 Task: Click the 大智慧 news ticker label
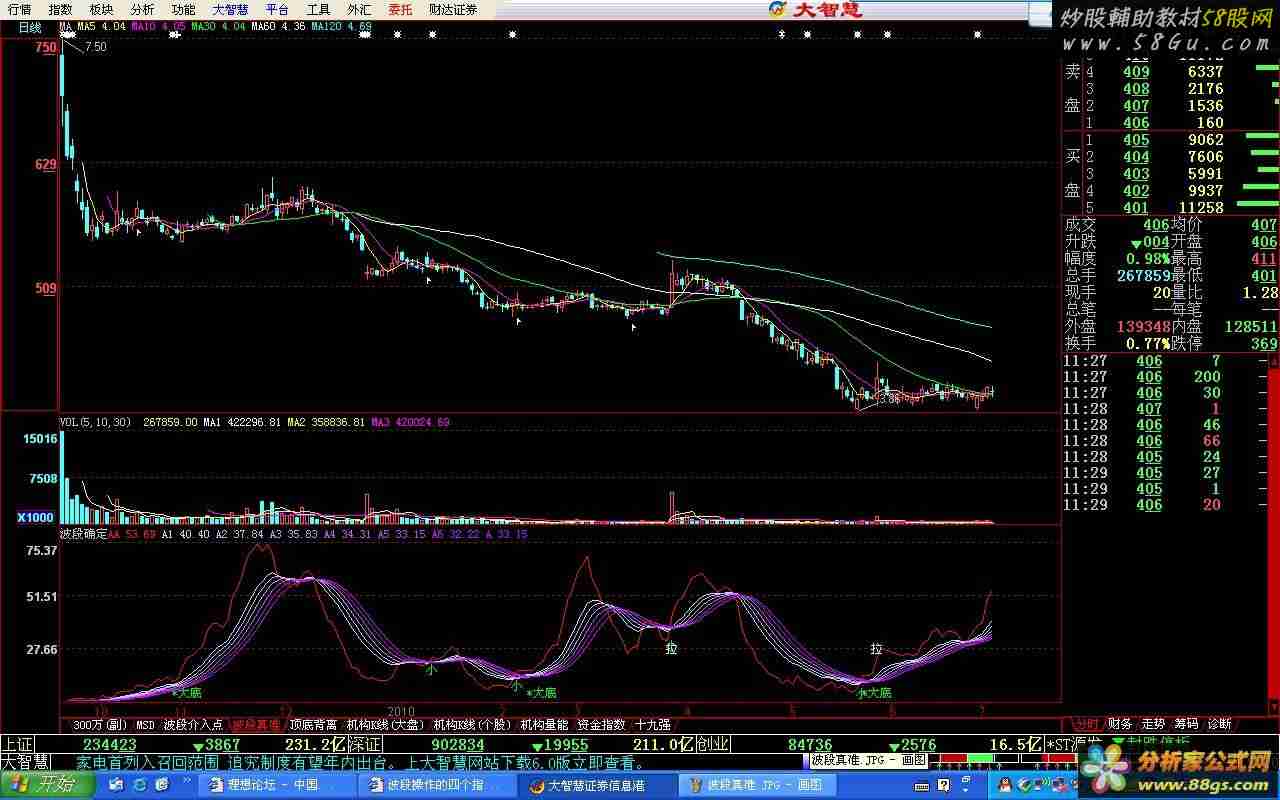click(x=25, y=762)
